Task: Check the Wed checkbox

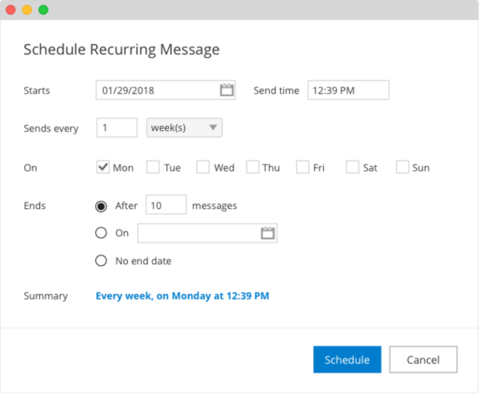Action: (203, 167)
